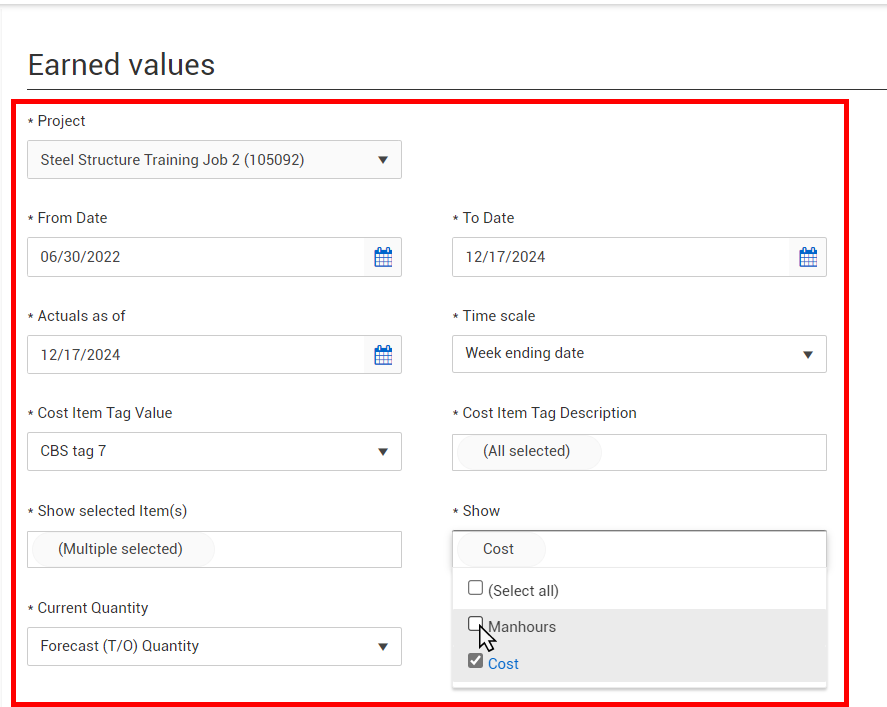Select the Manhours option label
Image resolution: width=887 pixels, height=707 pixels.
(x=522, y=627)
